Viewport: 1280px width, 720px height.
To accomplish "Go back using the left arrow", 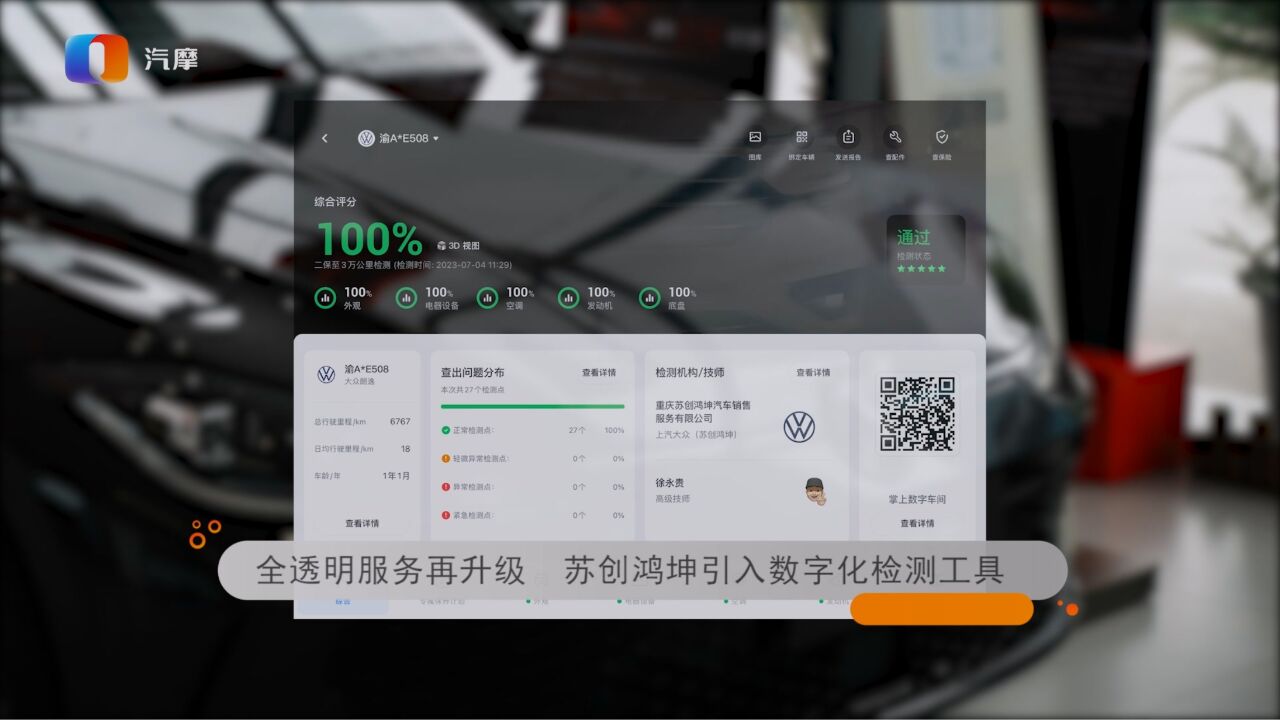I will pyautogui.click(x=324, y=138).
